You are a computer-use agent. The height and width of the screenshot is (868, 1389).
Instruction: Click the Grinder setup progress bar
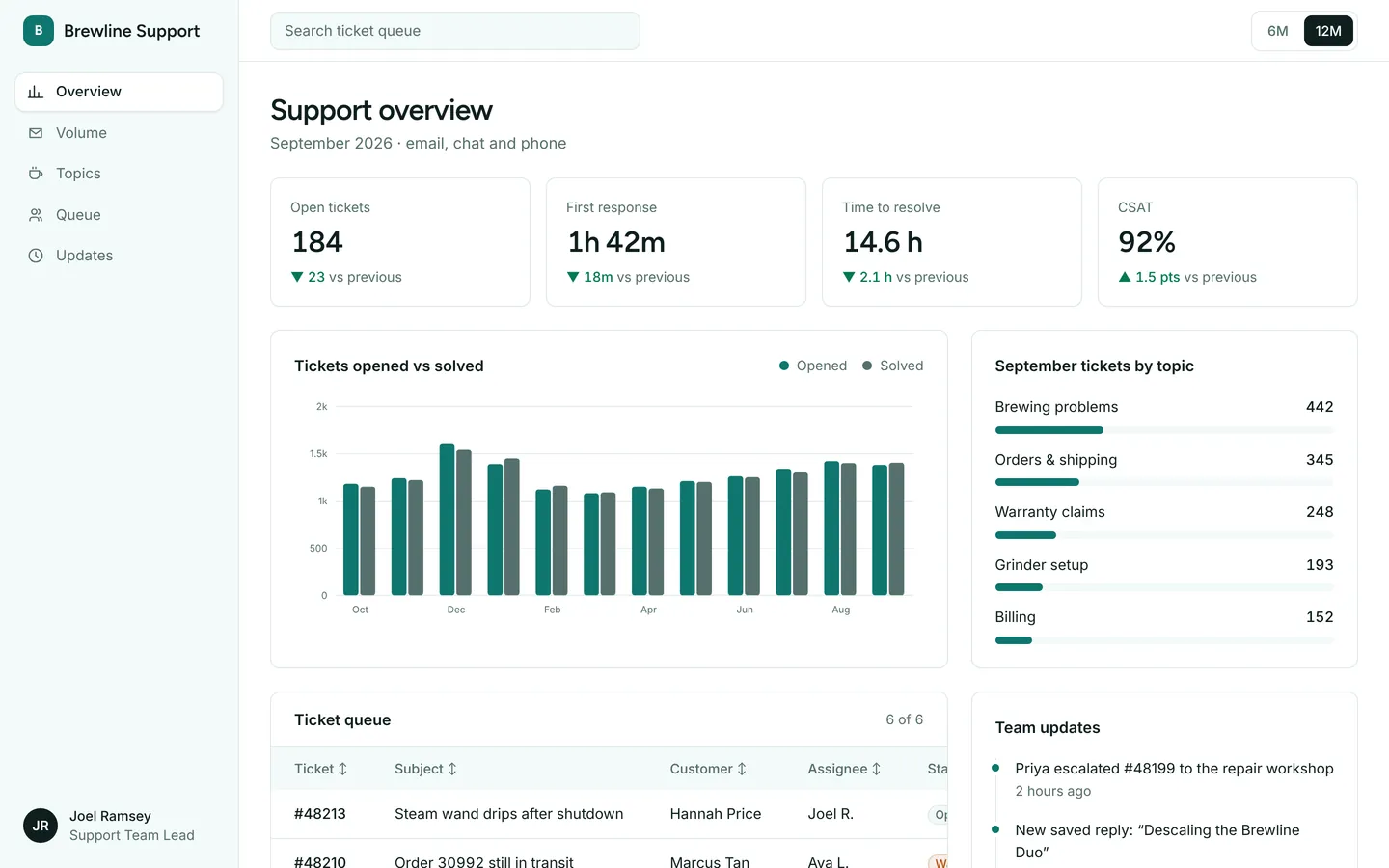click(x=1164, y=587)
